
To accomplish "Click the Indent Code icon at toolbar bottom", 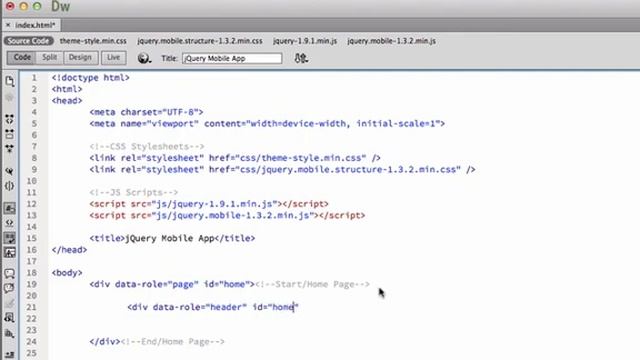I will (9, 354).
